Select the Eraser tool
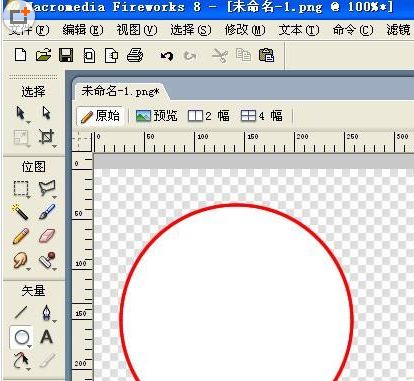This screenshot has width=414, height=381. point(47,236)
